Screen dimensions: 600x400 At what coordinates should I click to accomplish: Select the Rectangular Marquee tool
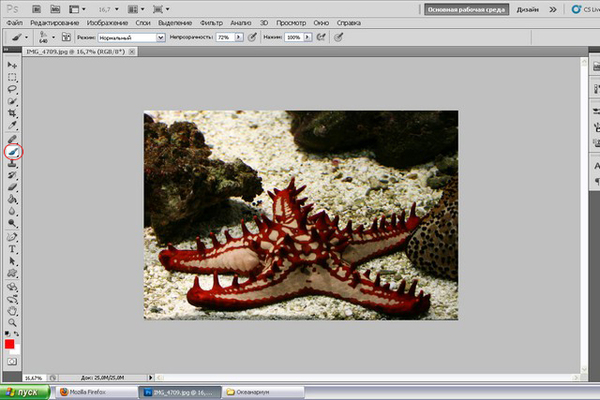(12, 77)
